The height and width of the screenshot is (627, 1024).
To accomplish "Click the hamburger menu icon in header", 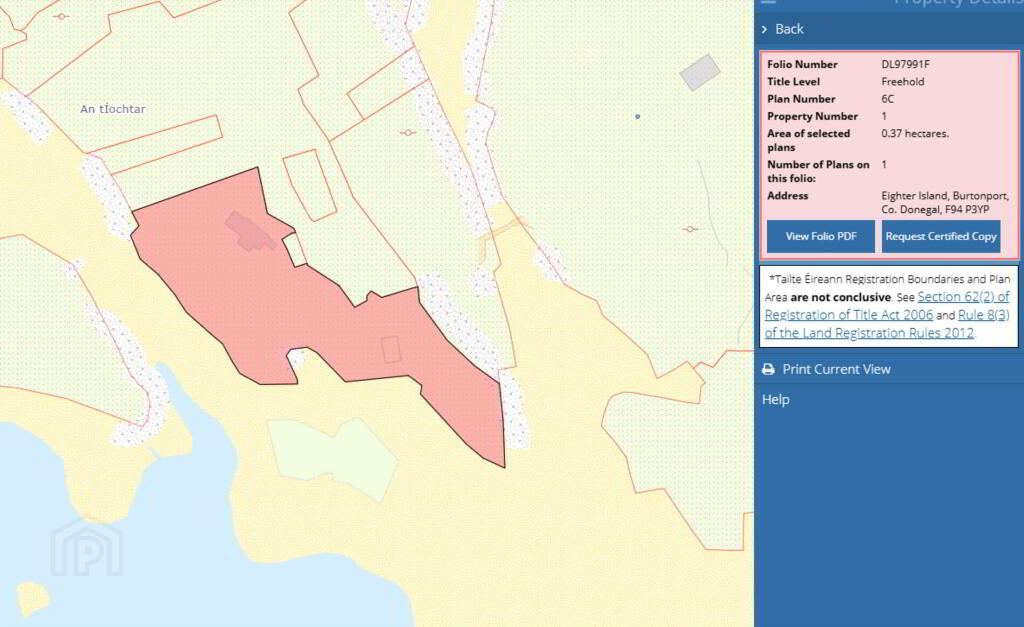I will click(x=769, y=2).
